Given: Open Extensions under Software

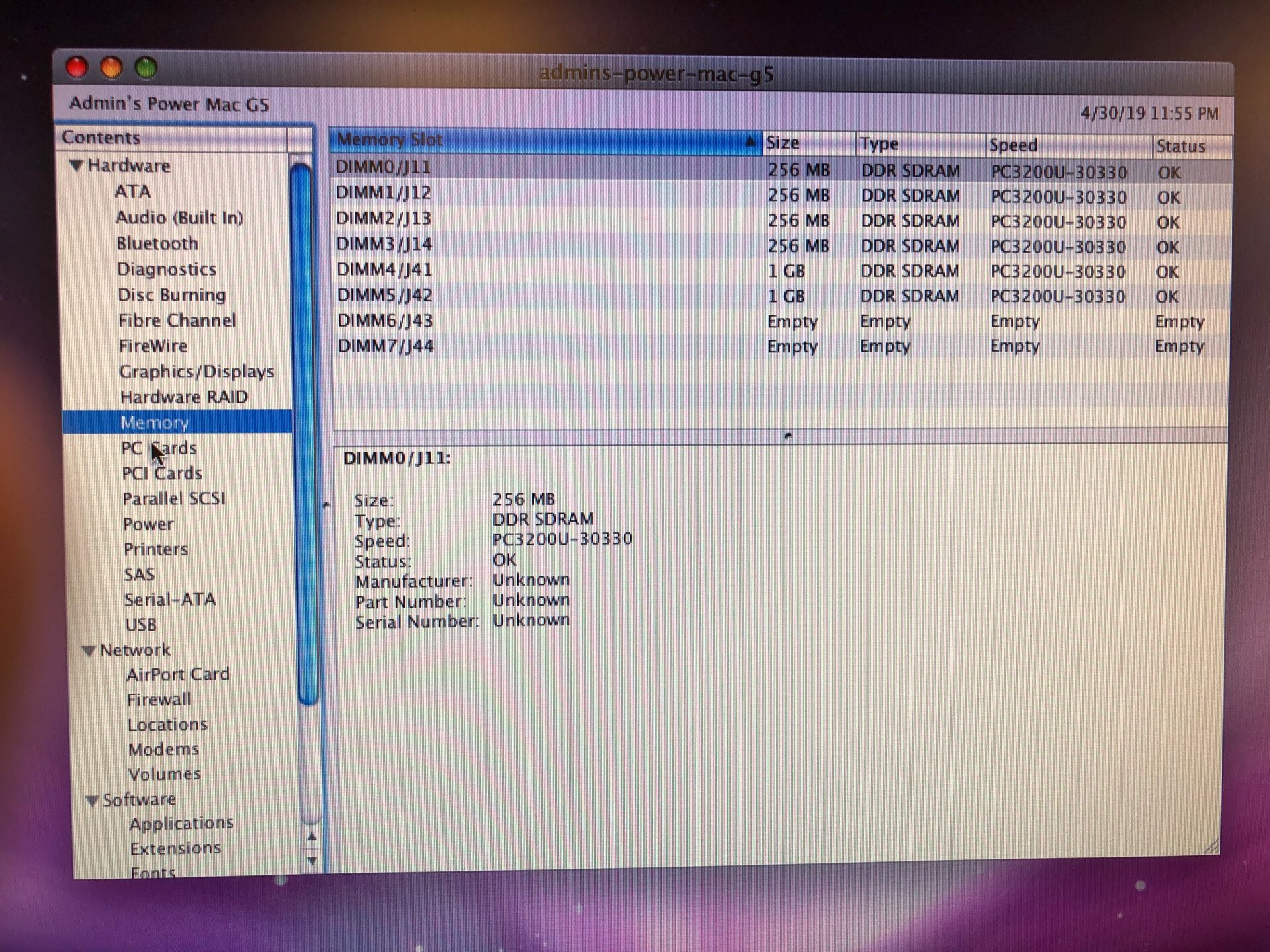Looking at the screenshot, I should click(175, 848).
